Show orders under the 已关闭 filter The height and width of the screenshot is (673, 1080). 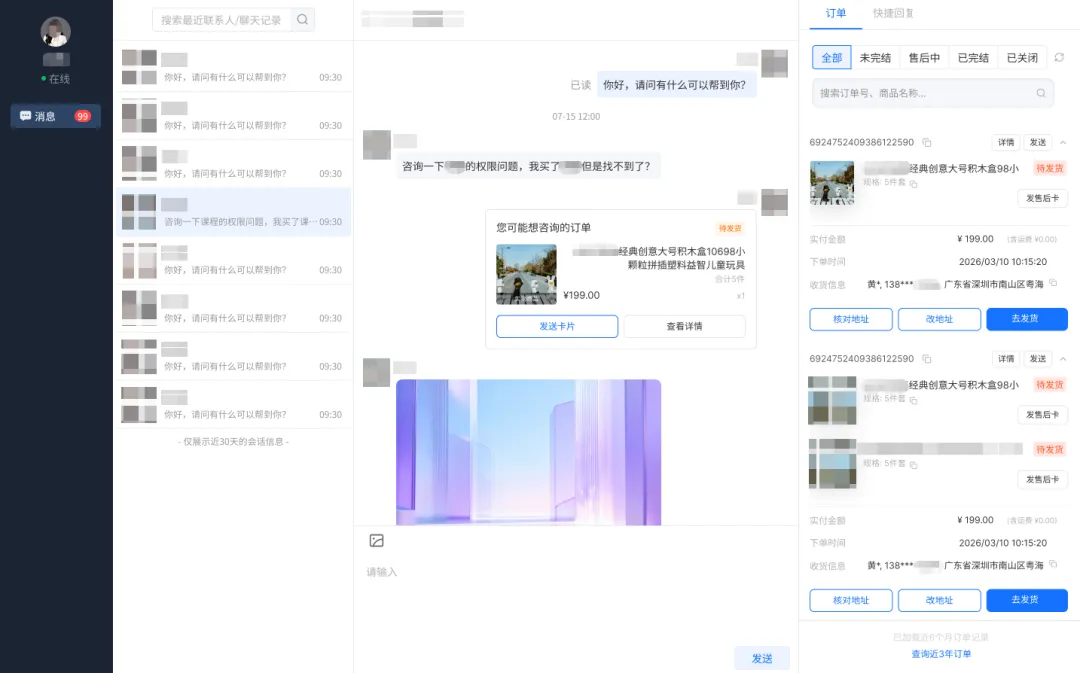coord(1022,58)
